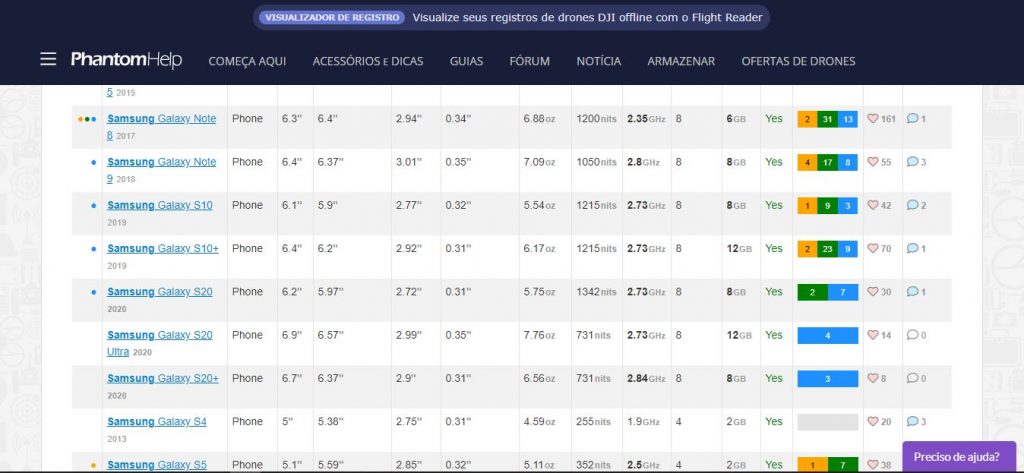
Task: Open comments bubble for Galaxy S20 2020
Action: (912, 292)
